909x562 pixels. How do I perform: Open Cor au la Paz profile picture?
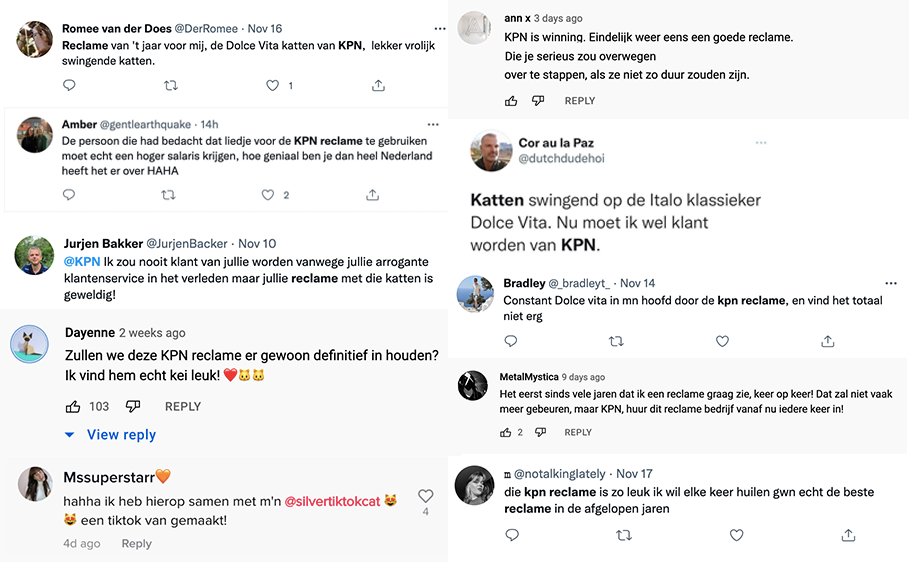click(x=490, y=152)
